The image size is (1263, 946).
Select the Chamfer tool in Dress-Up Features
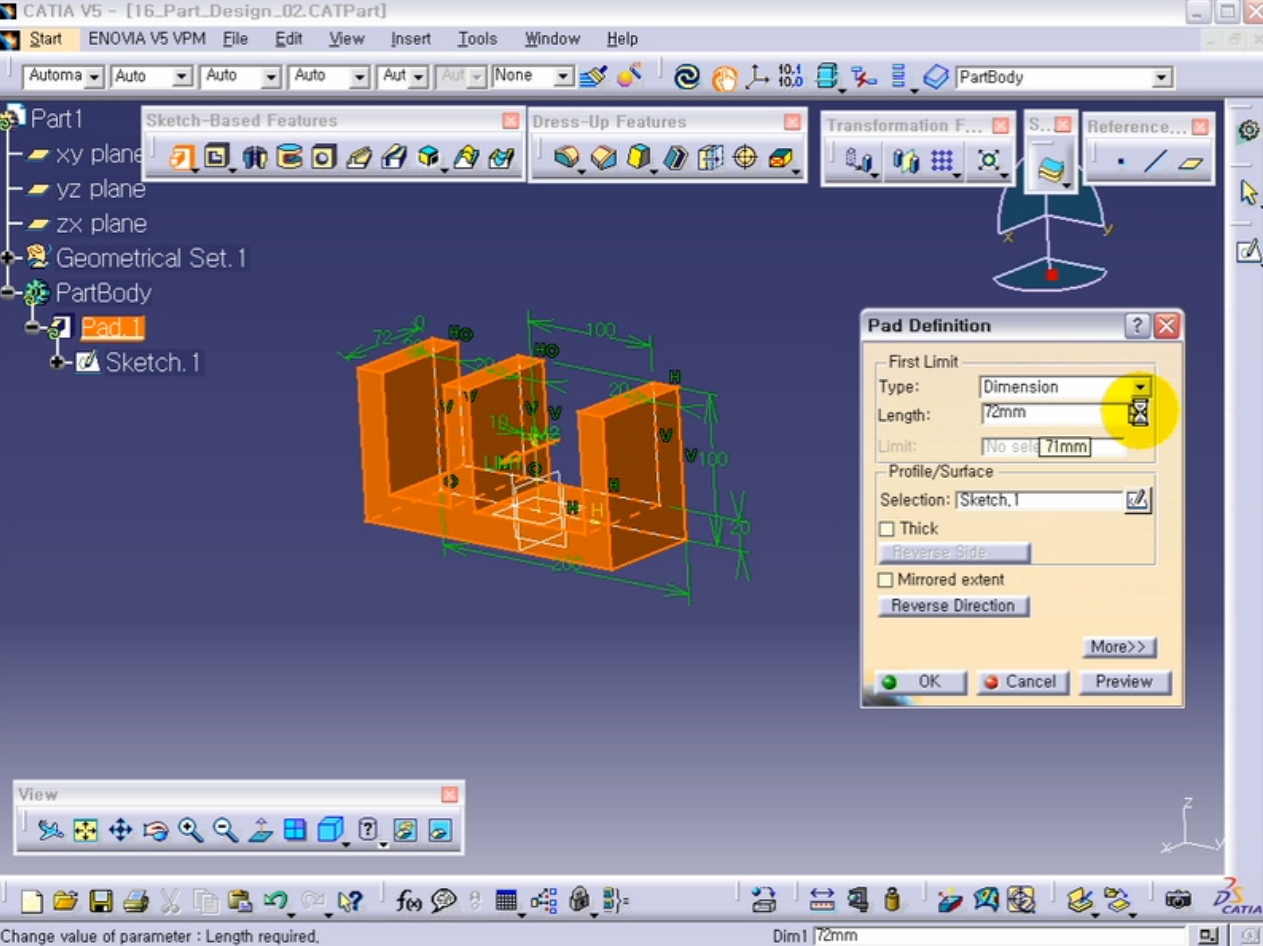(x=602, y=156)
